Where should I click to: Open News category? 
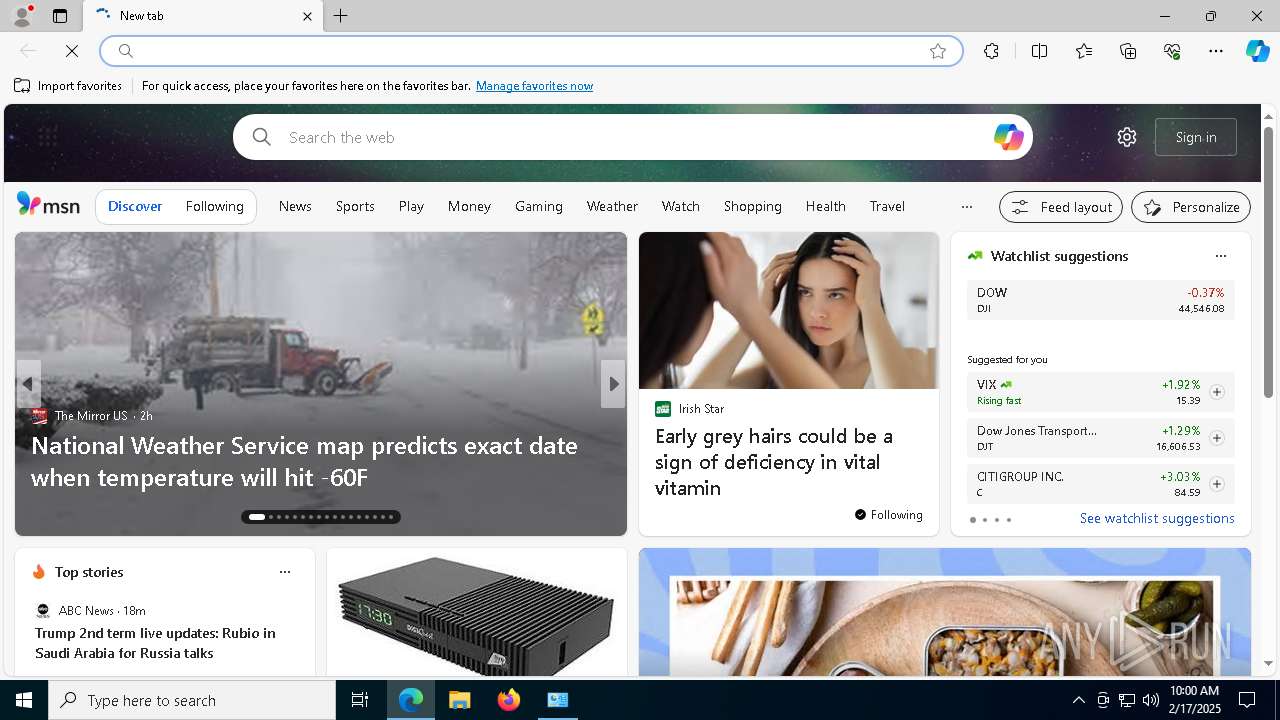(295, 206)
